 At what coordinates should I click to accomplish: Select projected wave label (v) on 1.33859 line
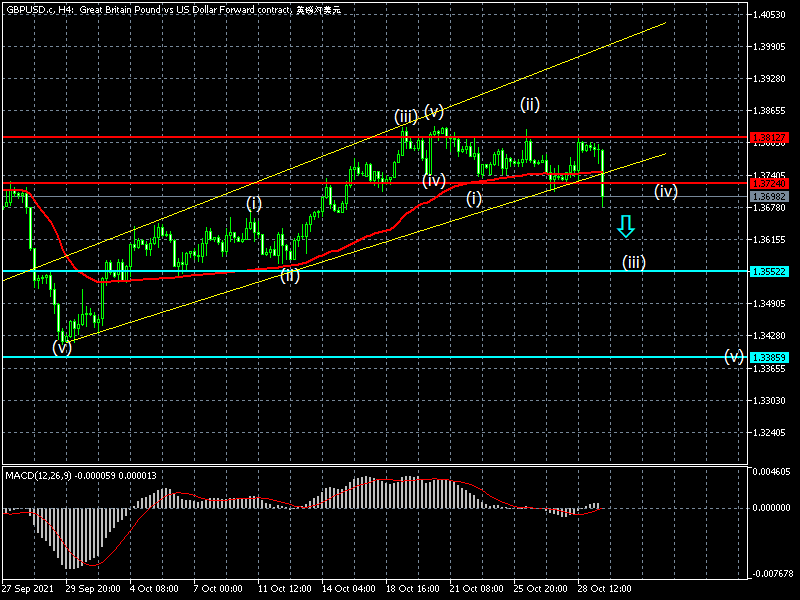734,356
